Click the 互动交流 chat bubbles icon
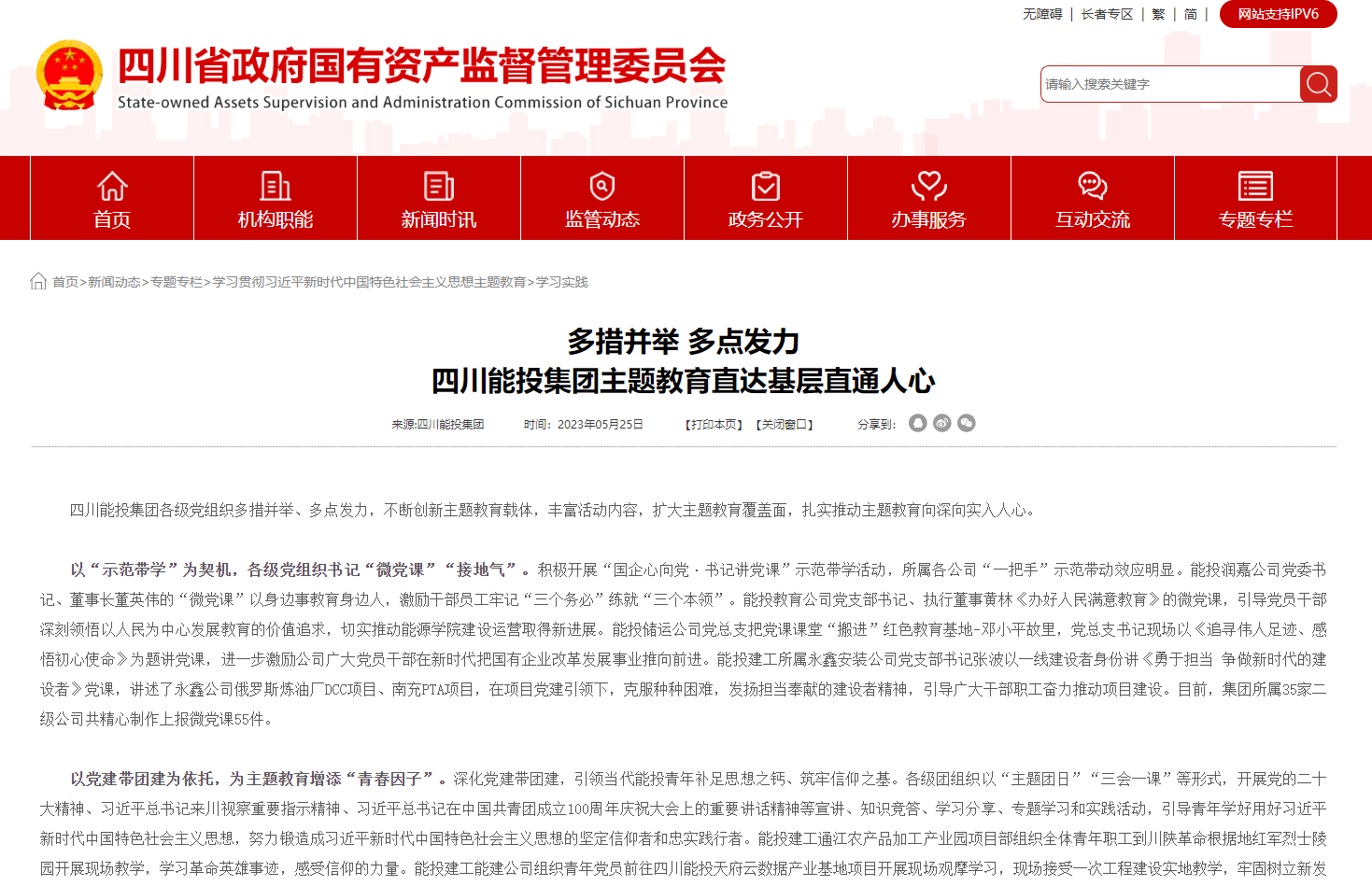Screen dimensions: 1372x886 (x=1093, y=186)
